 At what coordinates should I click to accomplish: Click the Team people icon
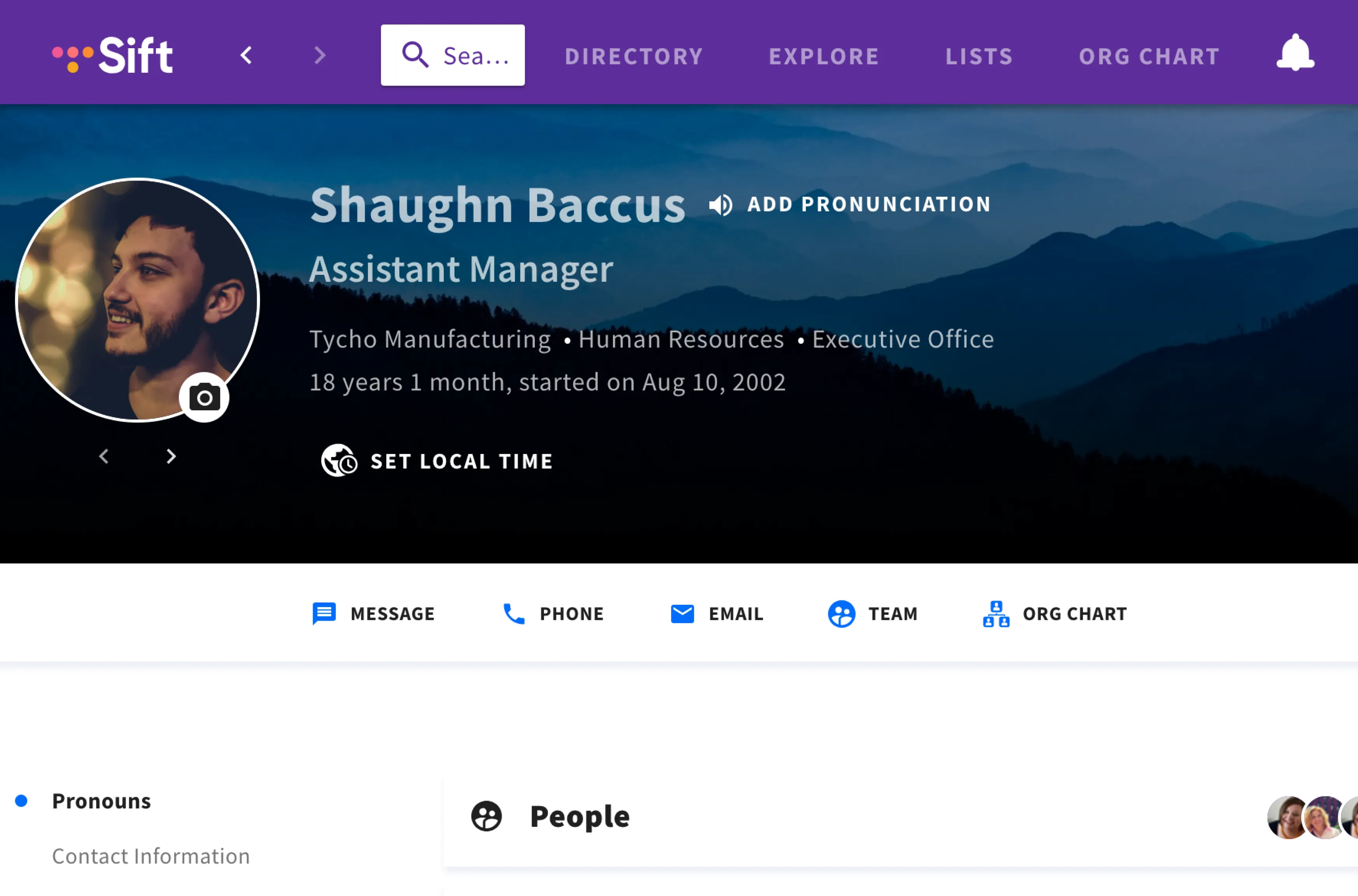841,614
